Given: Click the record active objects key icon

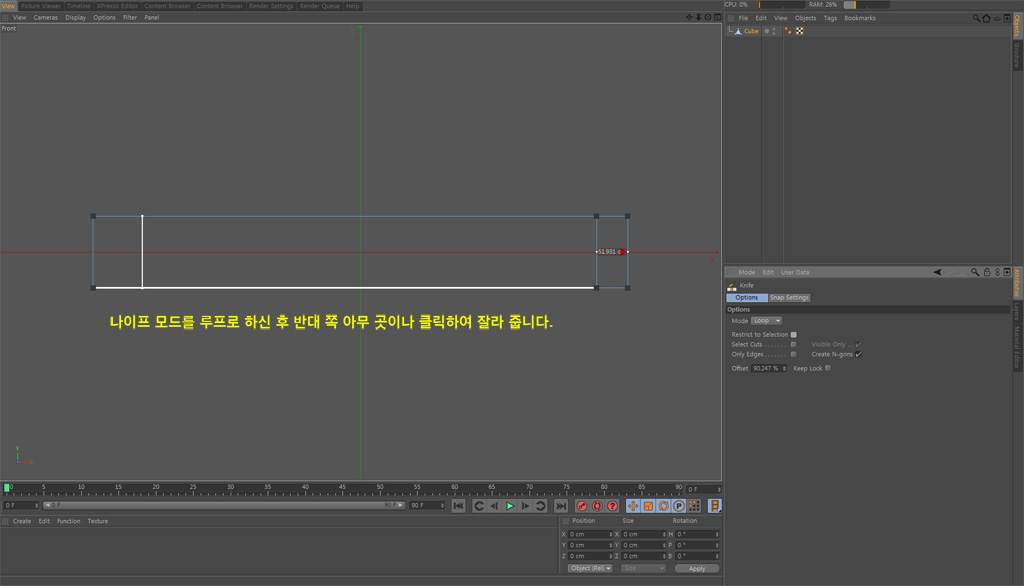Looking at the screenshot, I should click(x=582, y=506).
